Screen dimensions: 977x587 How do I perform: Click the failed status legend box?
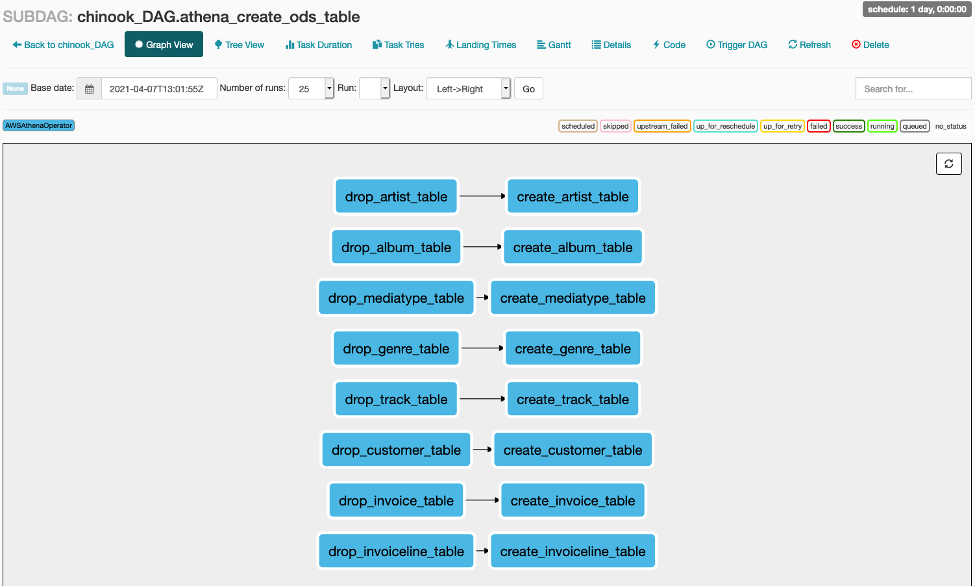(818, 127)
